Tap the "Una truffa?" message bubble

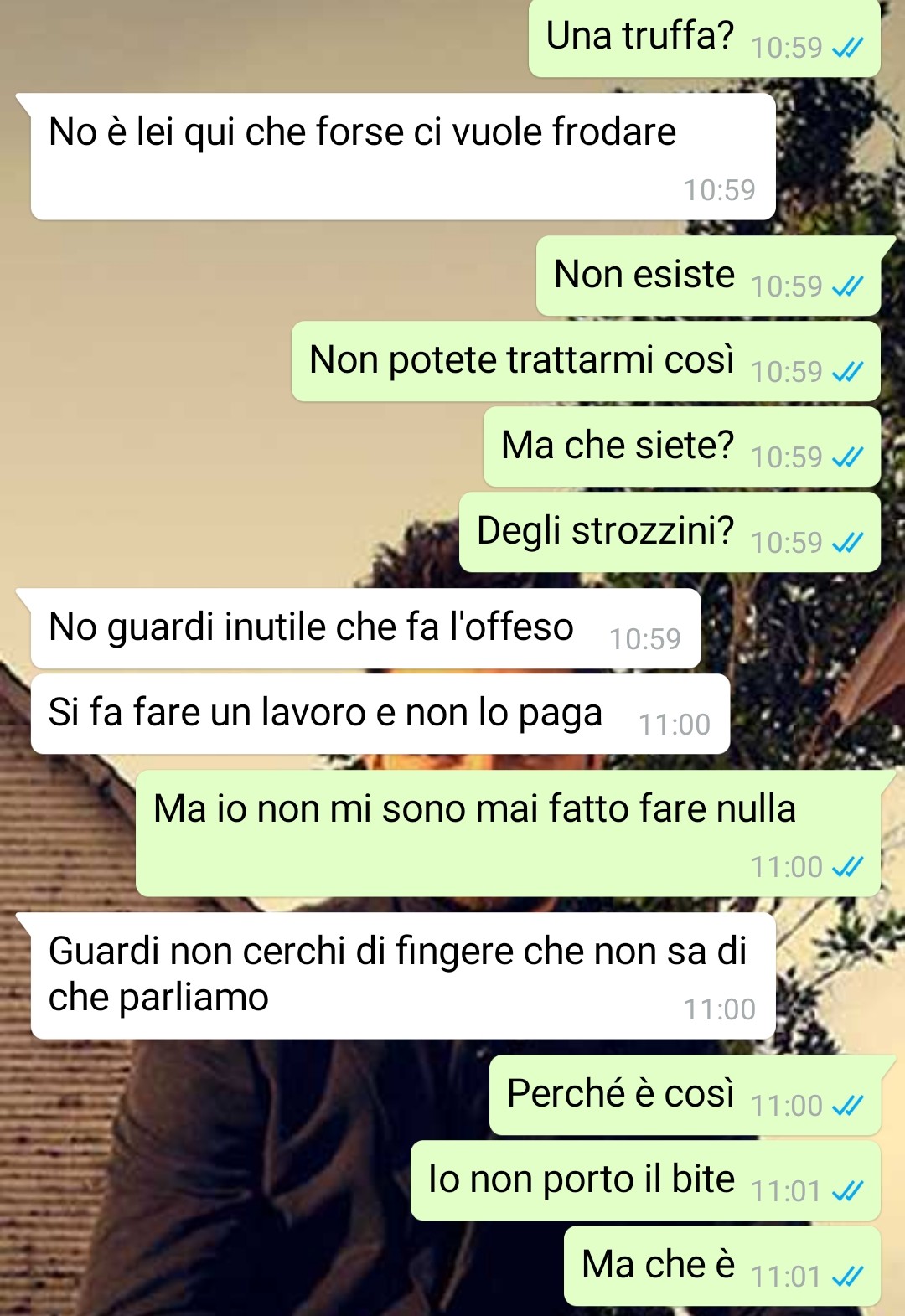pyautogui.click(x=704, y=39)
